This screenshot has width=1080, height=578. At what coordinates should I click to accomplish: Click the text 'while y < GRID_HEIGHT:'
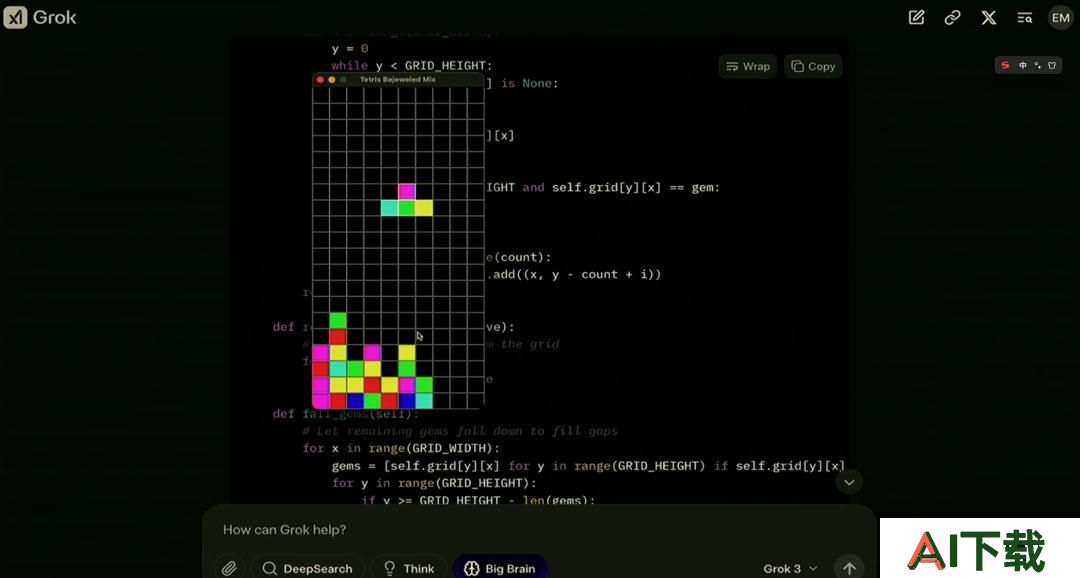(x=411, y=65)
